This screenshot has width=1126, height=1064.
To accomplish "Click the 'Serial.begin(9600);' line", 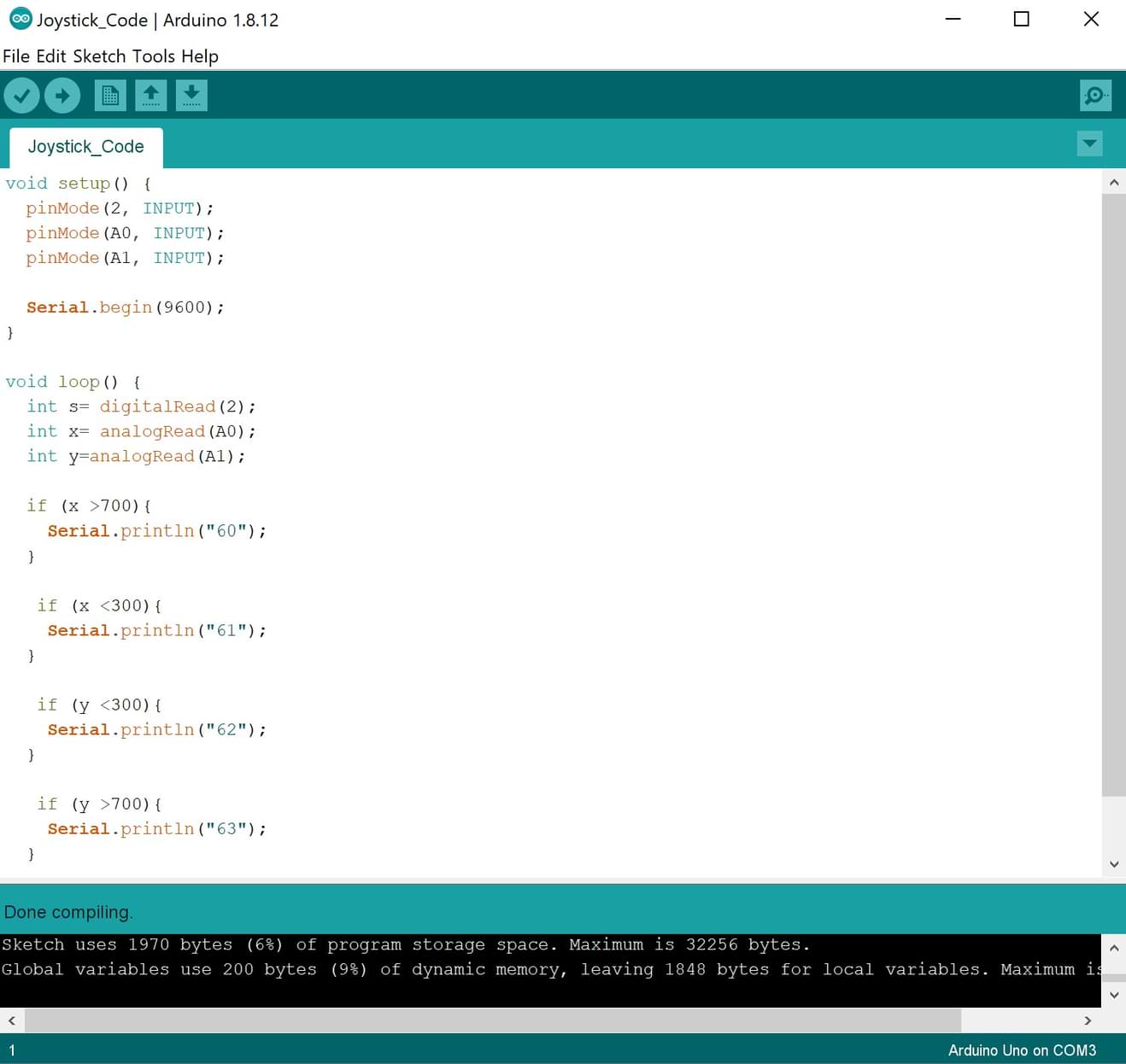I will [x=125, y=307].
